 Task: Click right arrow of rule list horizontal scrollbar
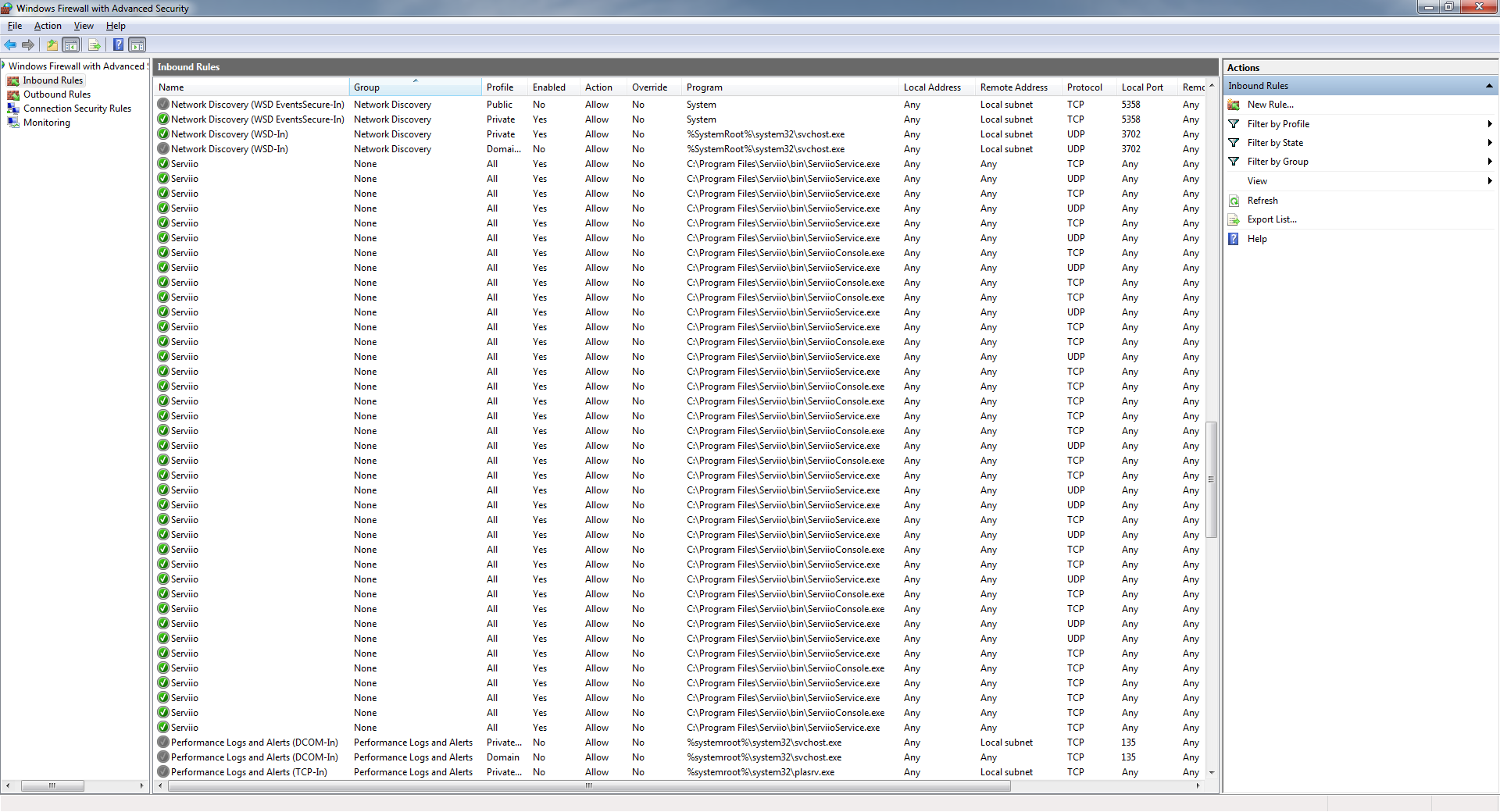[x=1198, y=786]
